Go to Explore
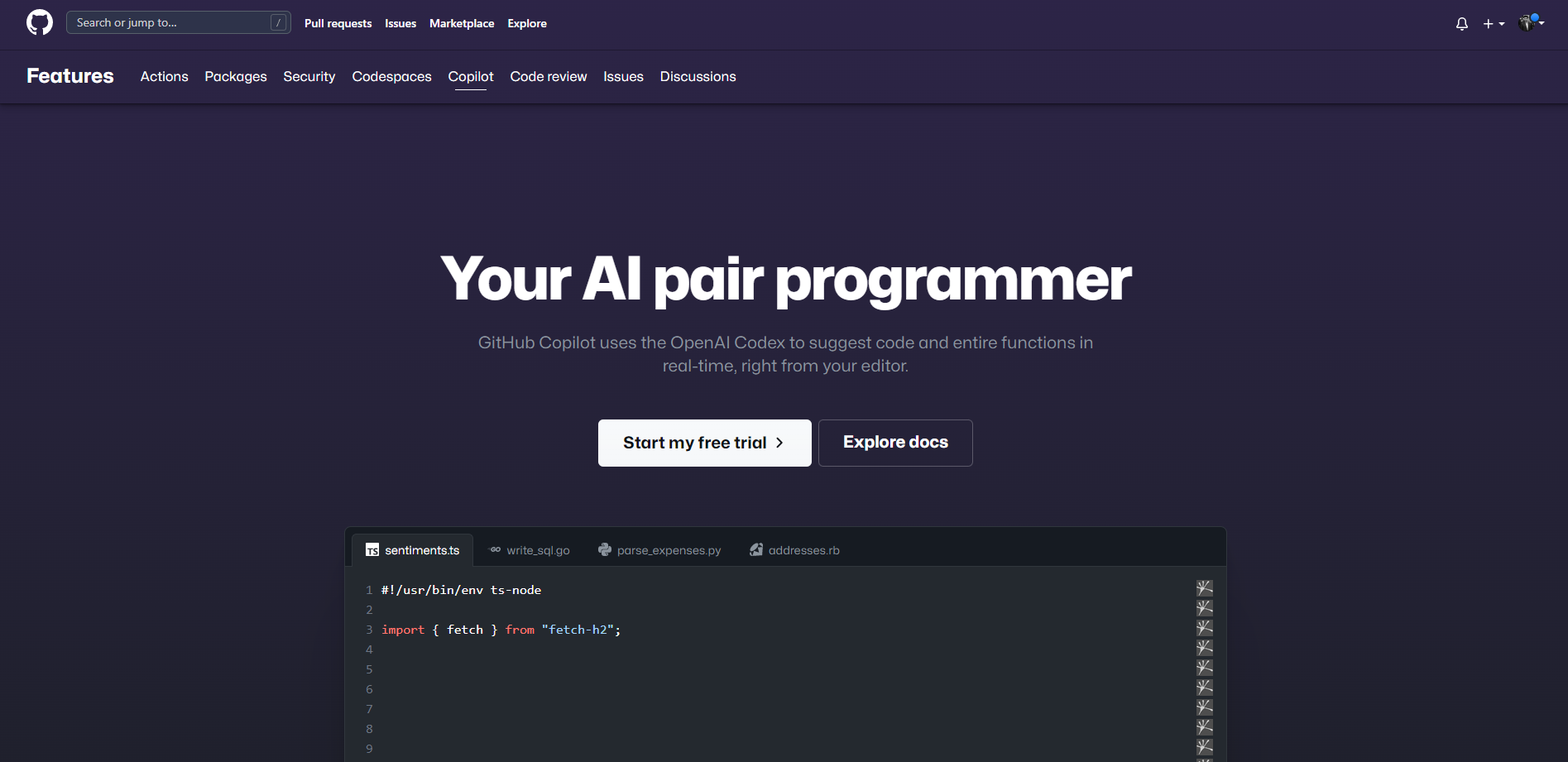1568x762 pixels. (x=527, y=23)
